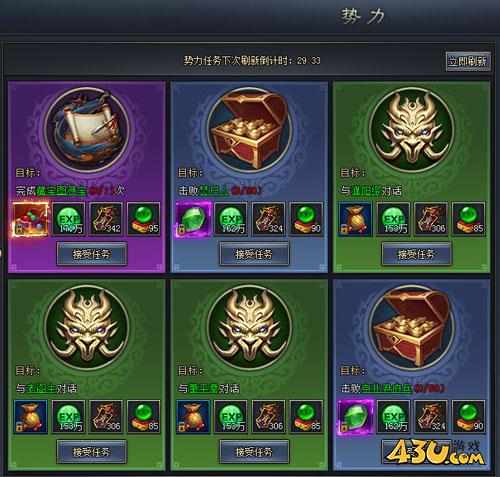
Task: Click the gold pouch reward in 老盟主 card
Action: (30, 417)
